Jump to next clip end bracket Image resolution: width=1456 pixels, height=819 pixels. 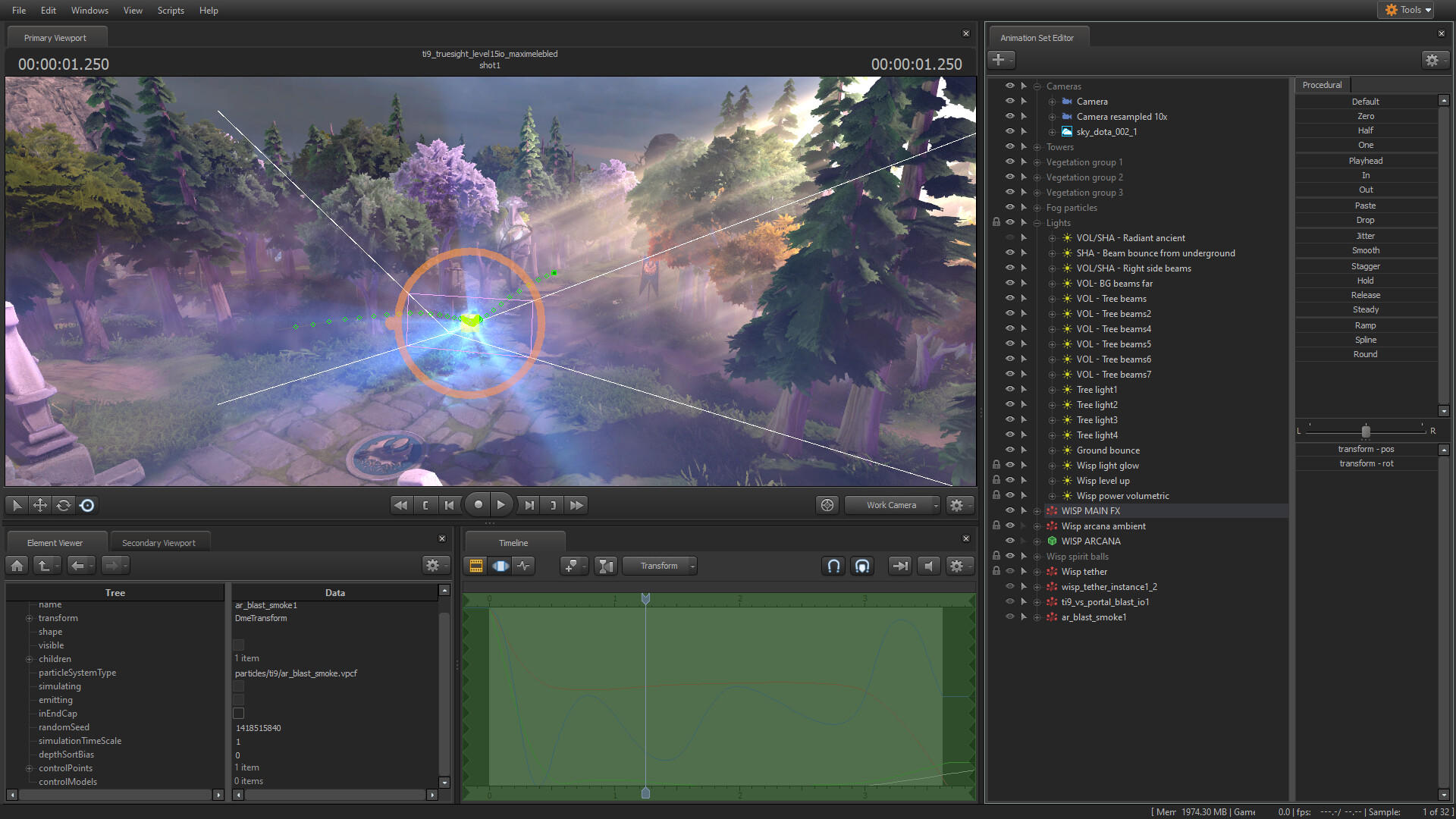pos(553,505)
